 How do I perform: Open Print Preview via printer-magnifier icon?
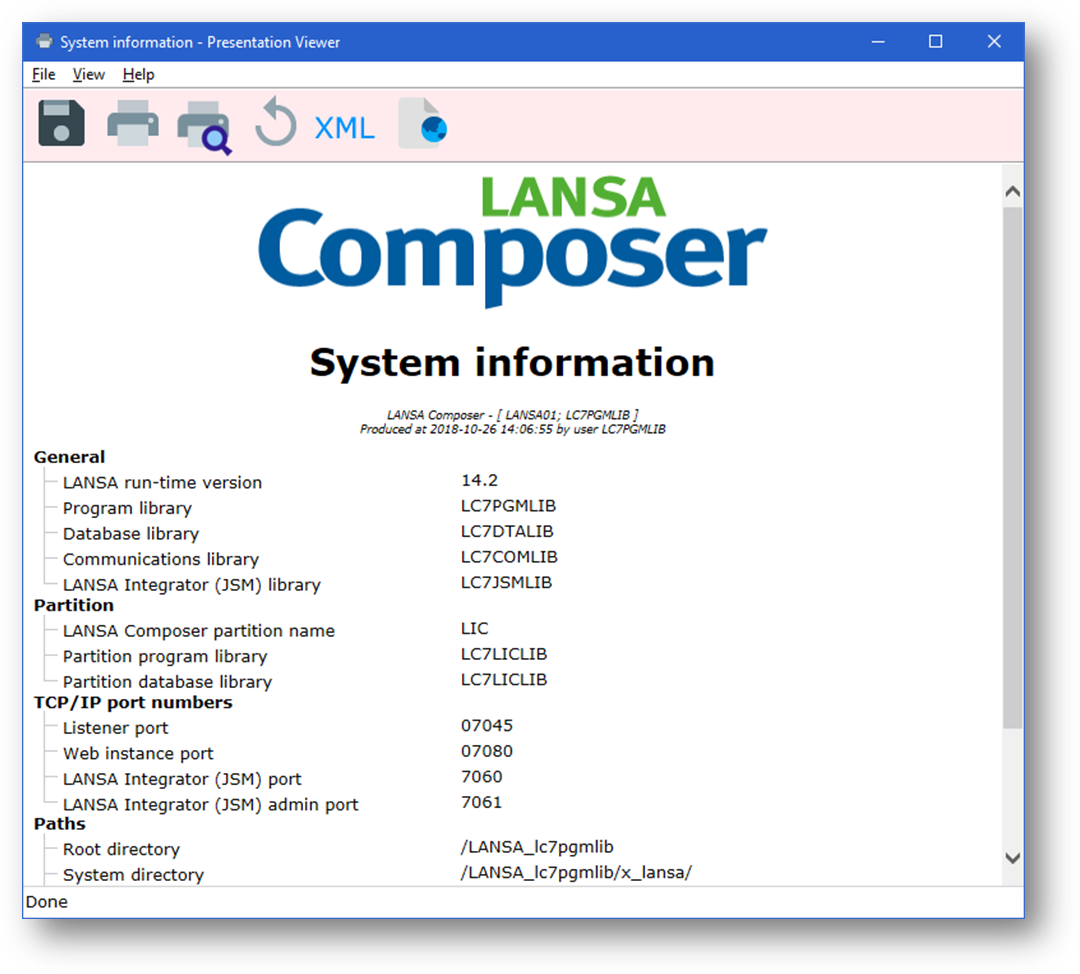point(204,127)
